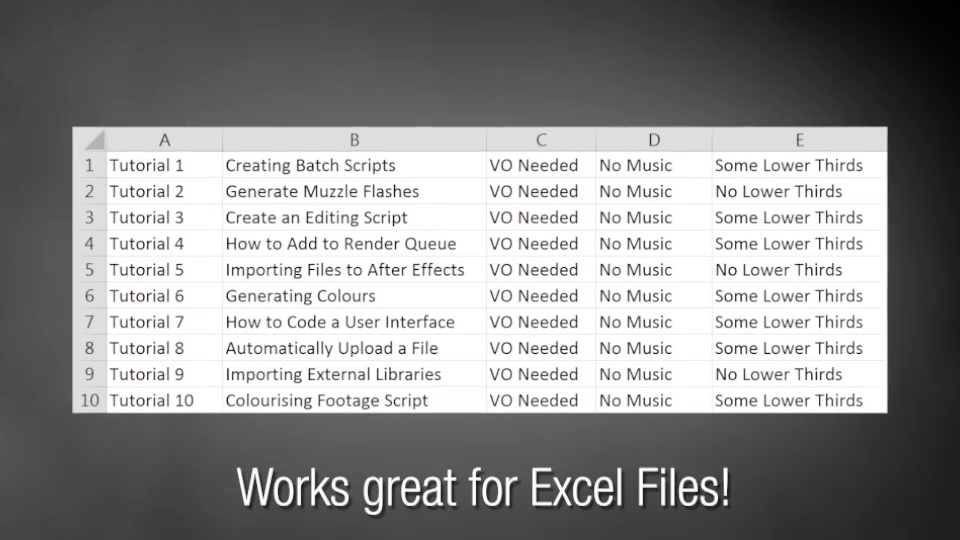Select column D header

pyautogui.click(x=654, y=140)
